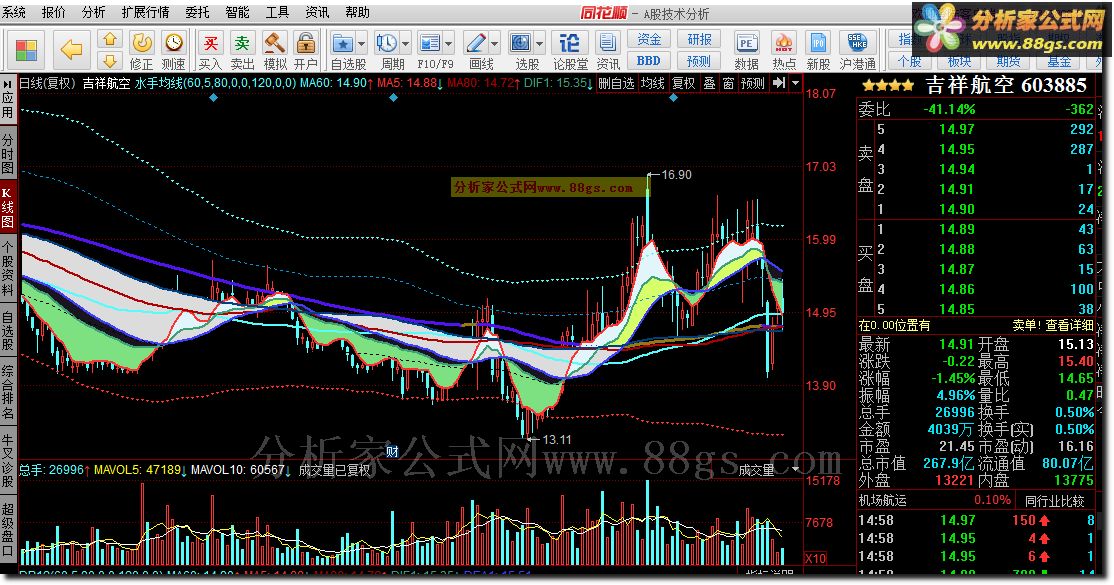Open the 系统 menu

coord(13,12)
